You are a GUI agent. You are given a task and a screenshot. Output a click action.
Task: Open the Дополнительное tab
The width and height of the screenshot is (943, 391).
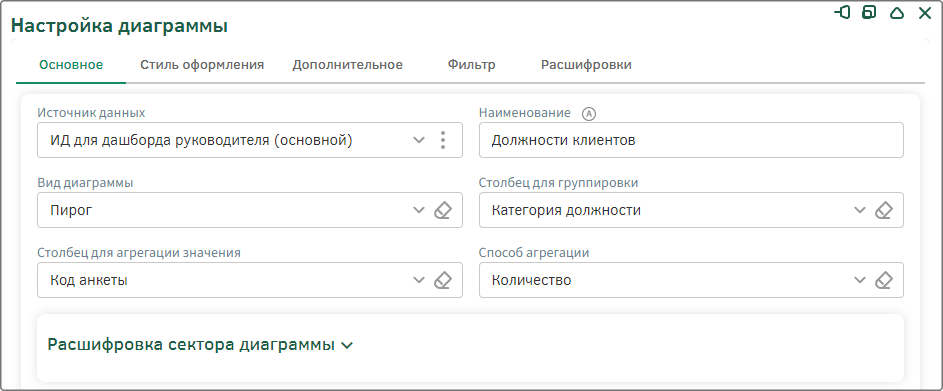click(348, 65)
